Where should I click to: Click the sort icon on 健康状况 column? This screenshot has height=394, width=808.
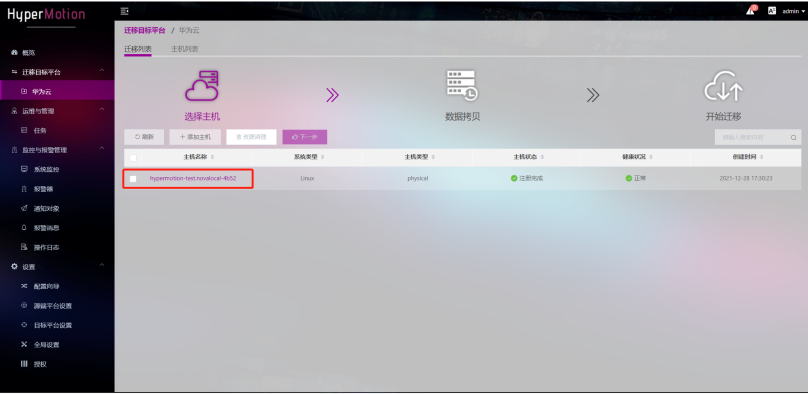click(651, 157)
